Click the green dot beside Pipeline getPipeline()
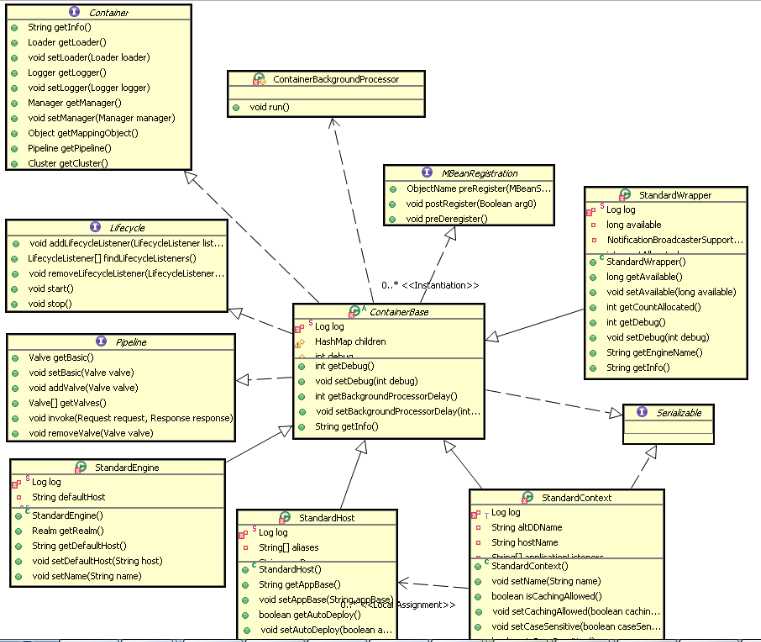Image resolution: width=761 pixels, height=642 pixels. point(15,148)
